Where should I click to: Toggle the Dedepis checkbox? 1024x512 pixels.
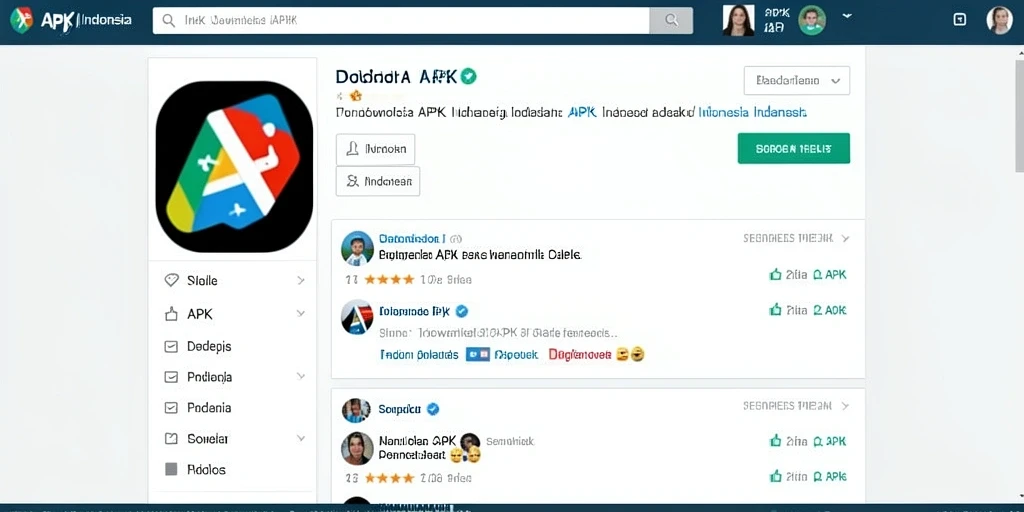(x=171, y=347)
